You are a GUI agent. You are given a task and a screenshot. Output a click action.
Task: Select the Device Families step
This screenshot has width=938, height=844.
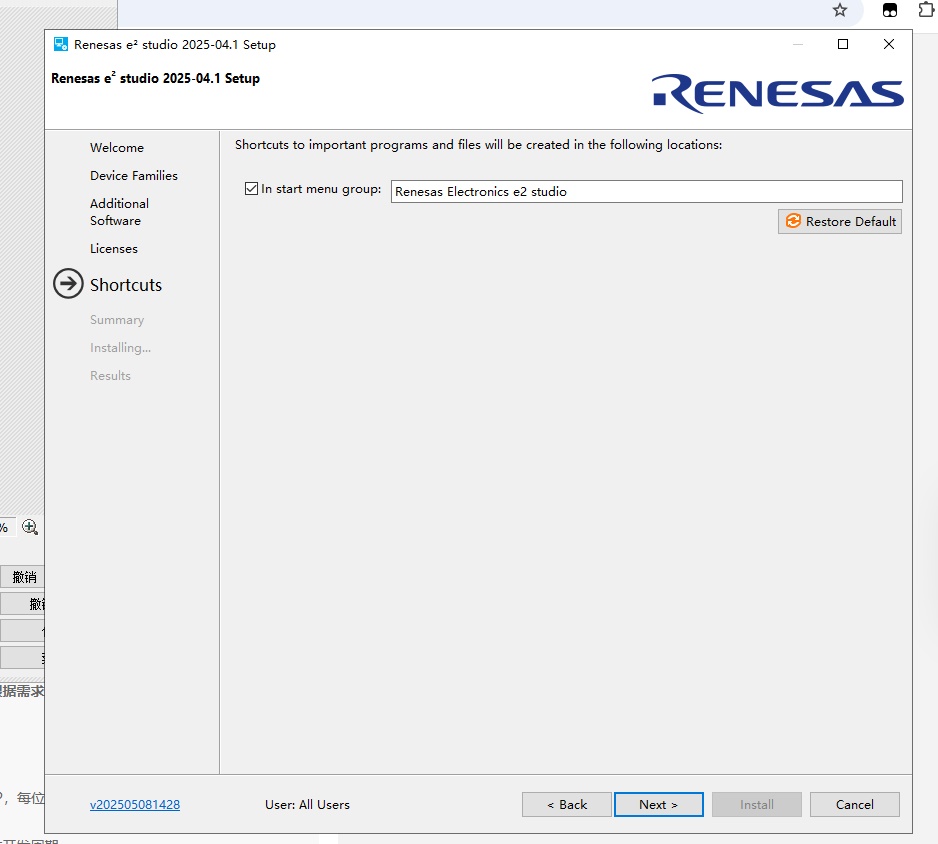[x=134, y=176]
